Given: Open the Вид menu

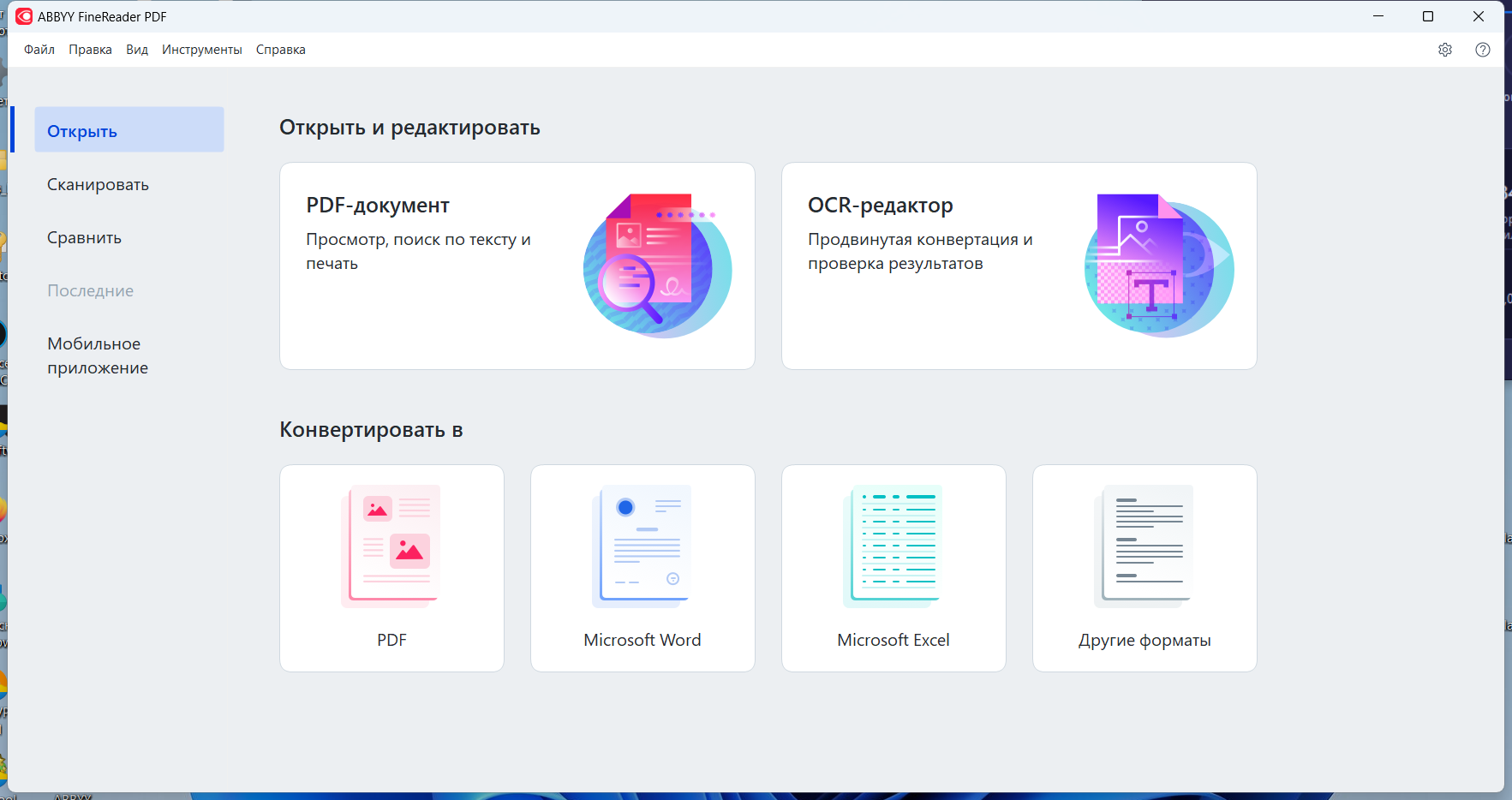Looking at the screenshot, I should tap(137, 50).
